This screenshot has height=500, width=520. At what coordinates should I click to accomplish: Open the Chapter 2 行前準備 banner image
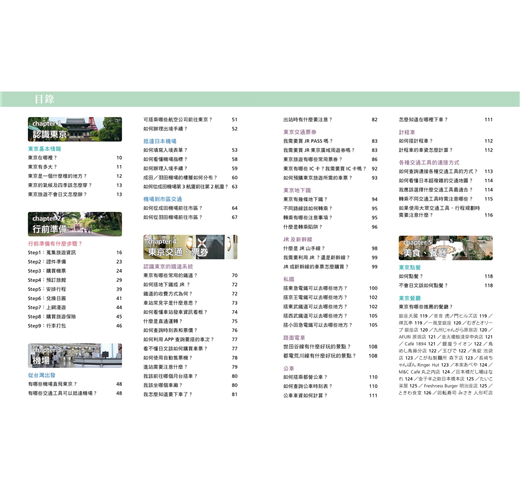75,224
